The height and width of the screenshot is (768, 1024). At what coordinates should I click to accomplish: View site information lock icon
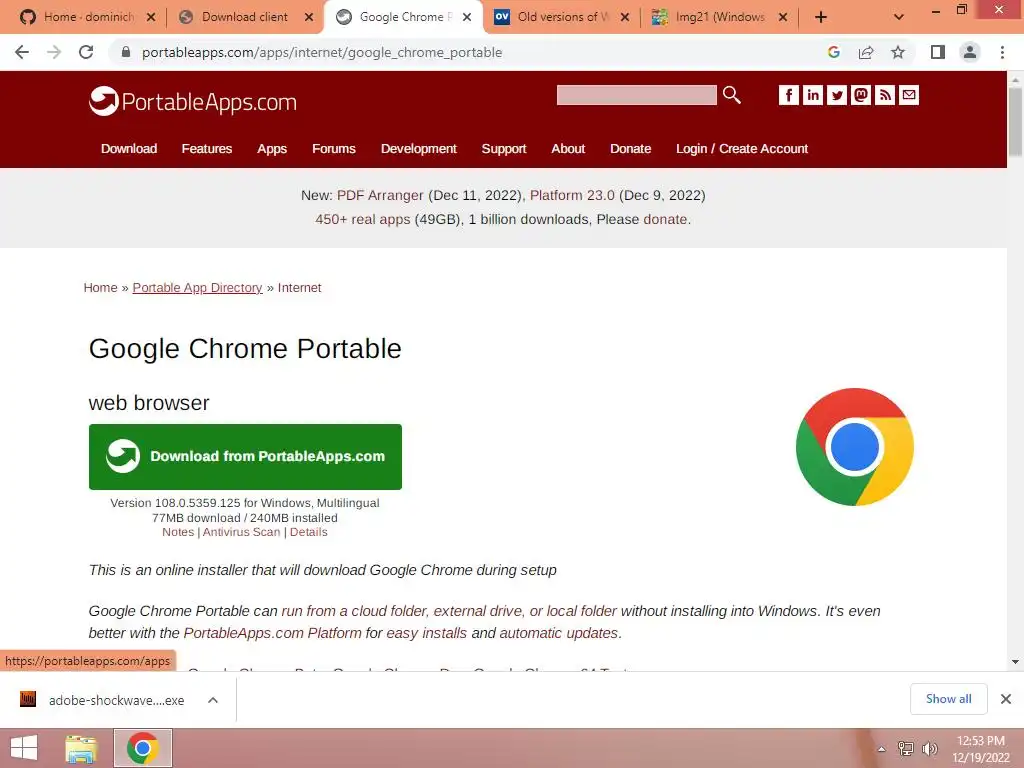tap(126, 52)
